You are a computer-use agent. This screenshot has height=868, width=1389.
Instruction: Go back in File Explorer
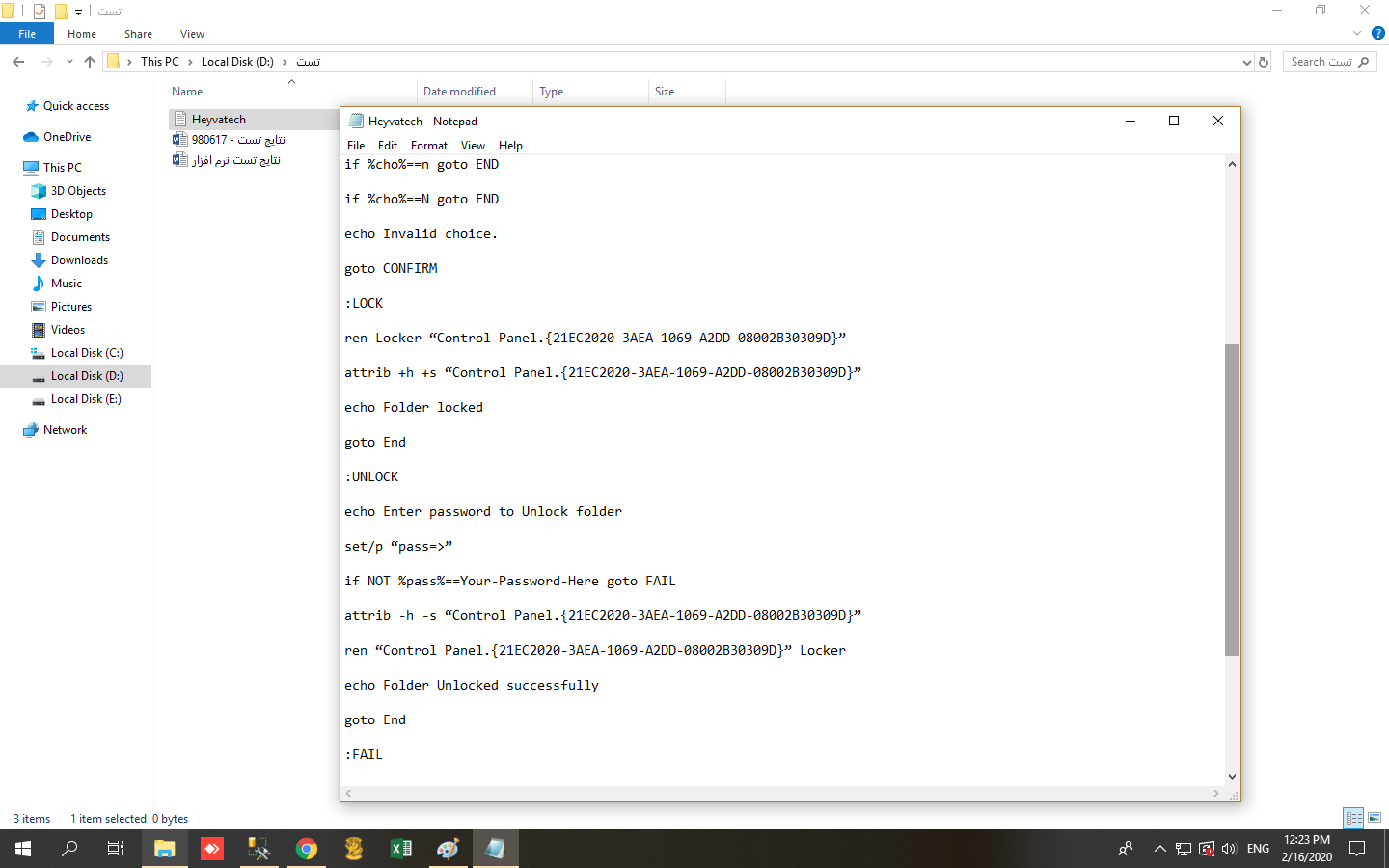click(18, 62)
